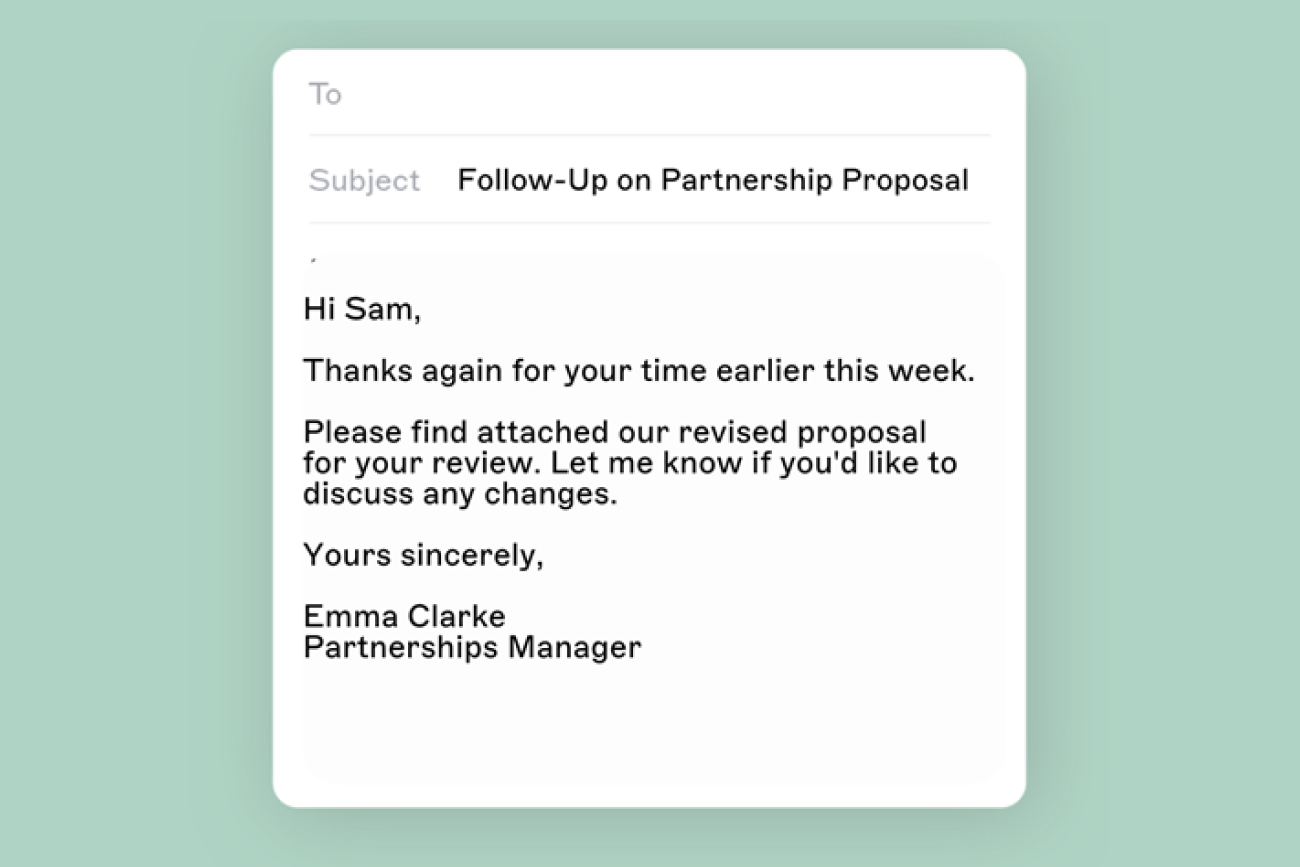
Task: Click the signature name "Emma Clarke"
Action: 404,616
